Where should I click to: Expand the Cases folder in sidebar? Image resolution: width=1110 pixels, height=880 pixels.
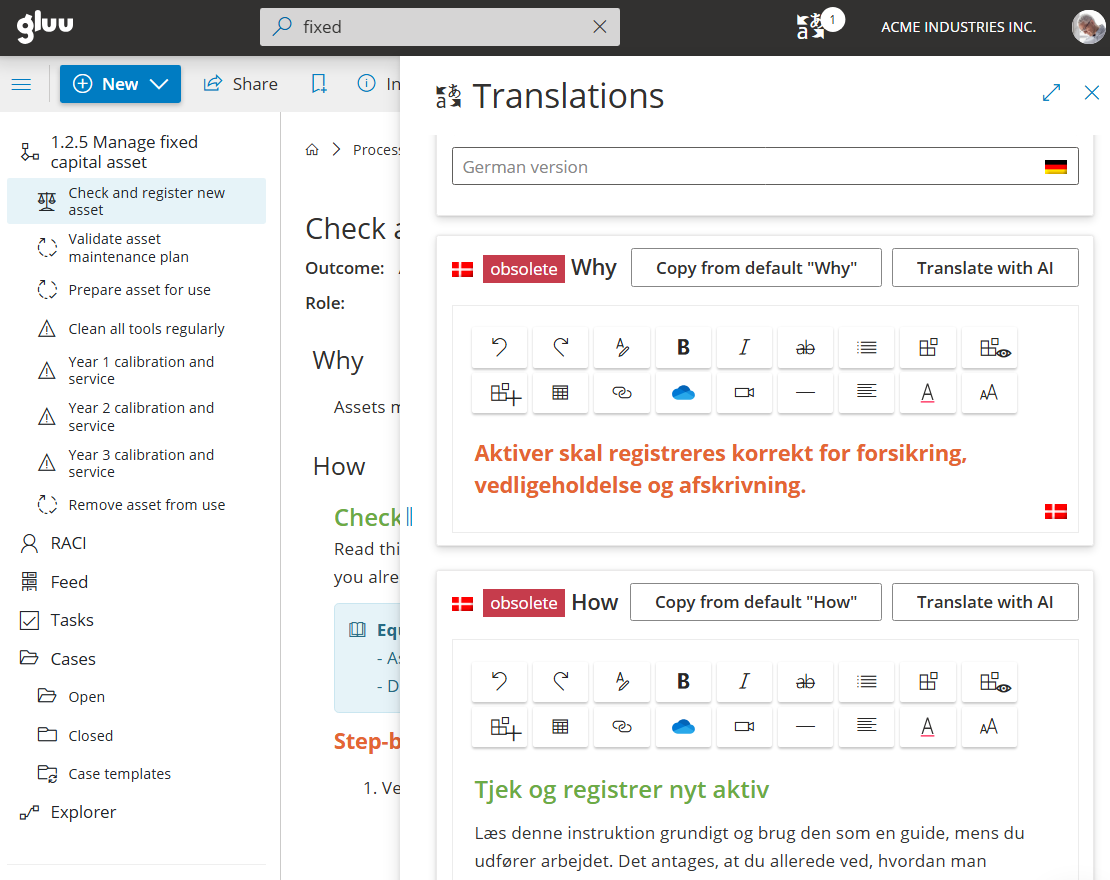pos(73,659)
